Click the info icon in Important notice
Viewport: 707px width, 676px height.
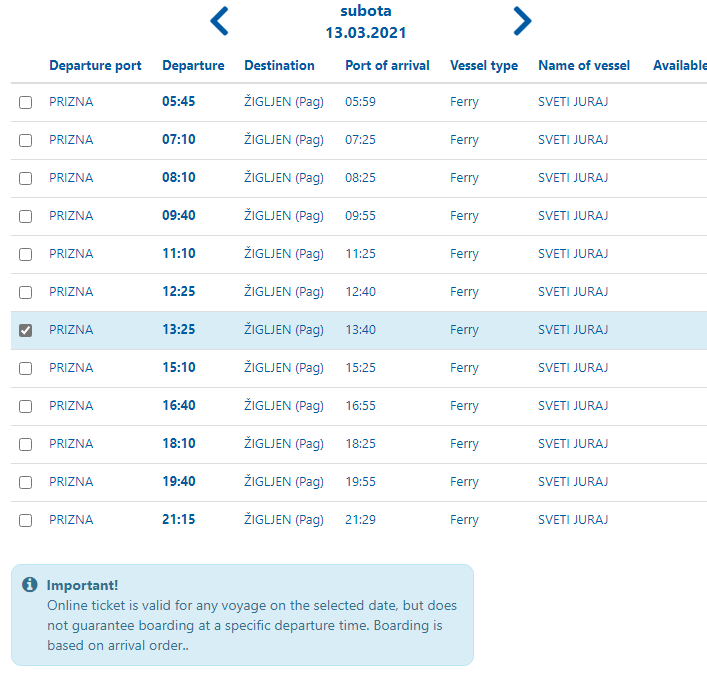point(30,585)
